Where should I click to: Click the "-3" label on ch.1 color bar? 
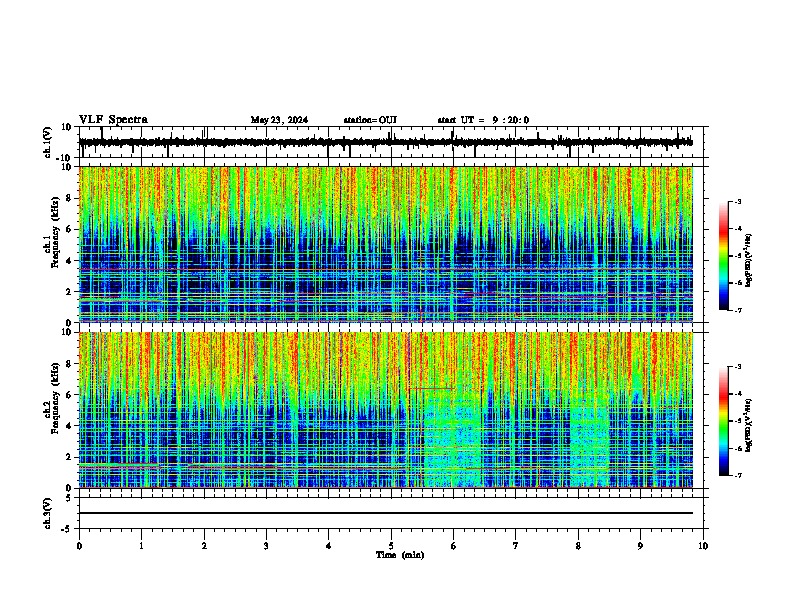[737, 202]
